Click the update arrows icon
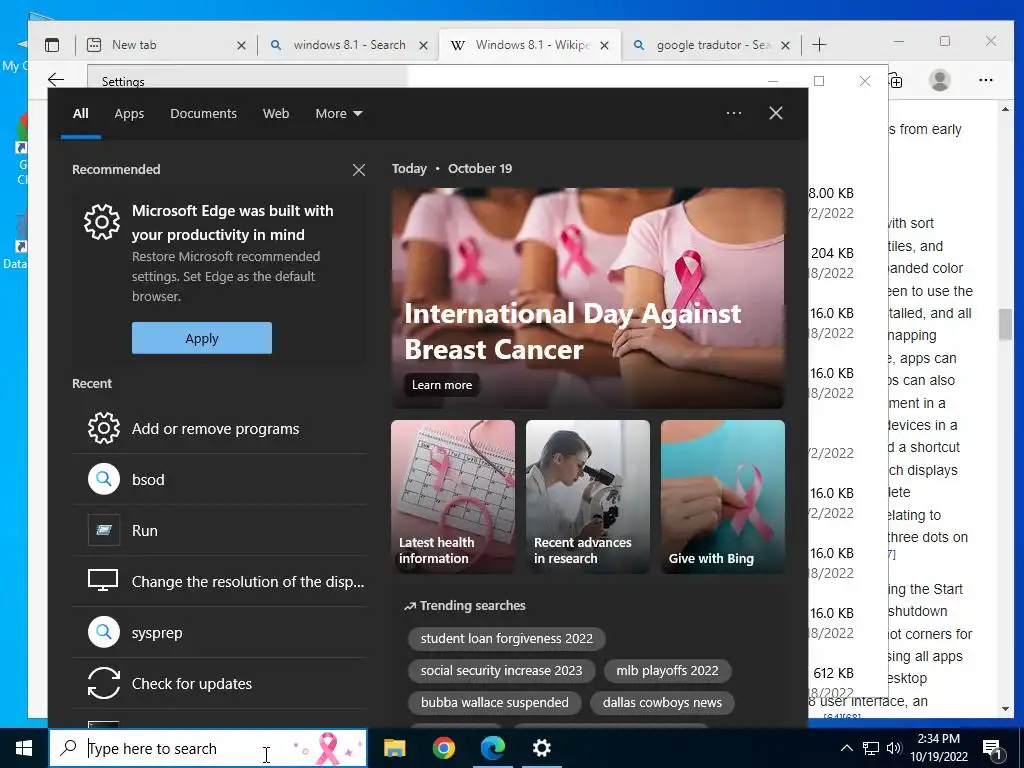The width and height of the screenshot is (1024, 768). click(x=104, y=683)
